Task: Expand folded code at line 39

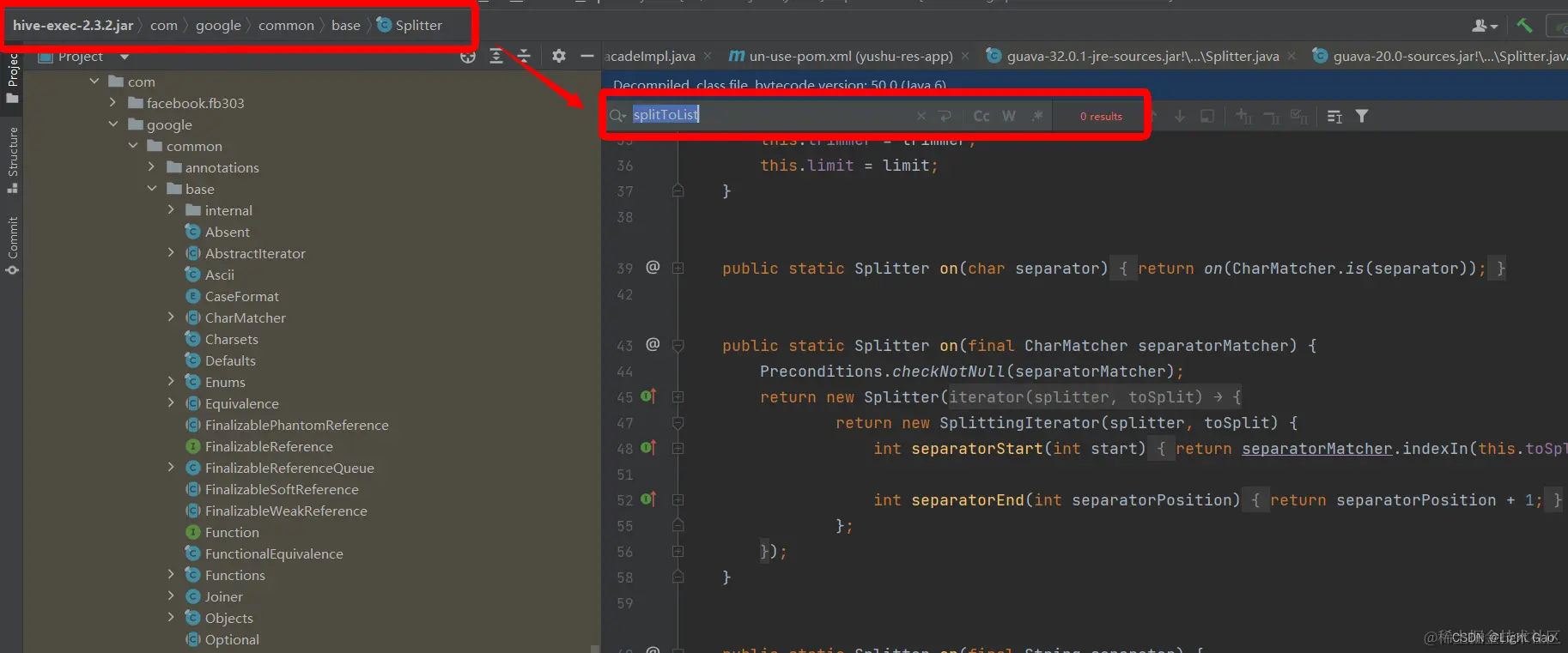Action: click(x=678, y=269)
